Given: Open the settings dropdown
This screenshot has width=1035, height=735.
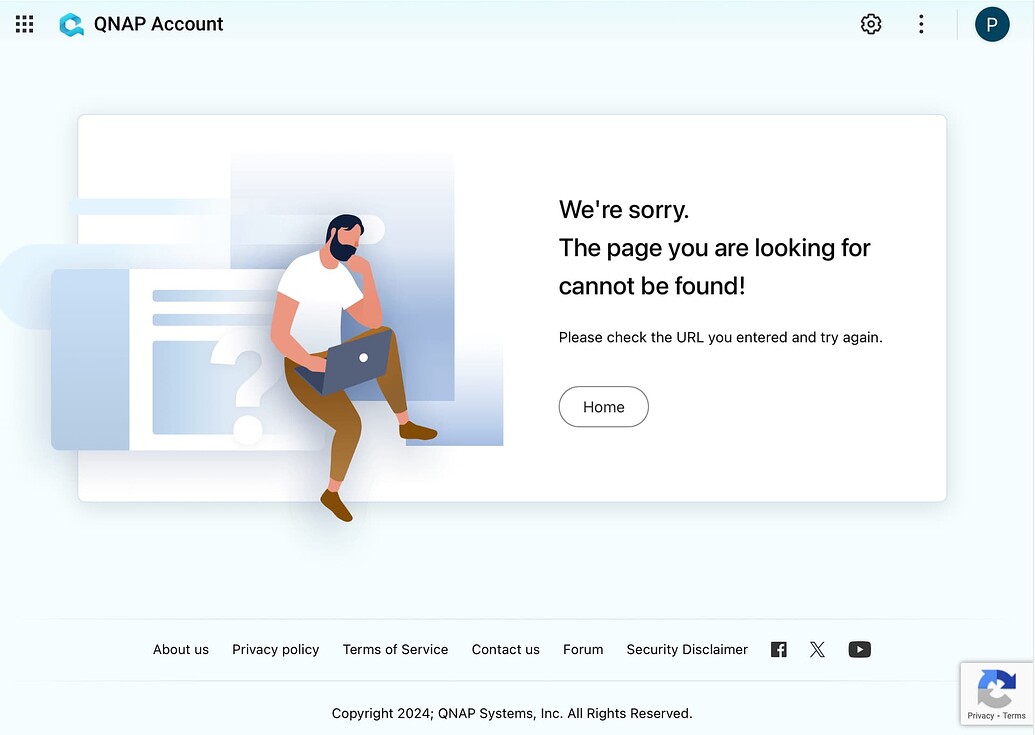Looking at the screenshot, I should (870, 23).
